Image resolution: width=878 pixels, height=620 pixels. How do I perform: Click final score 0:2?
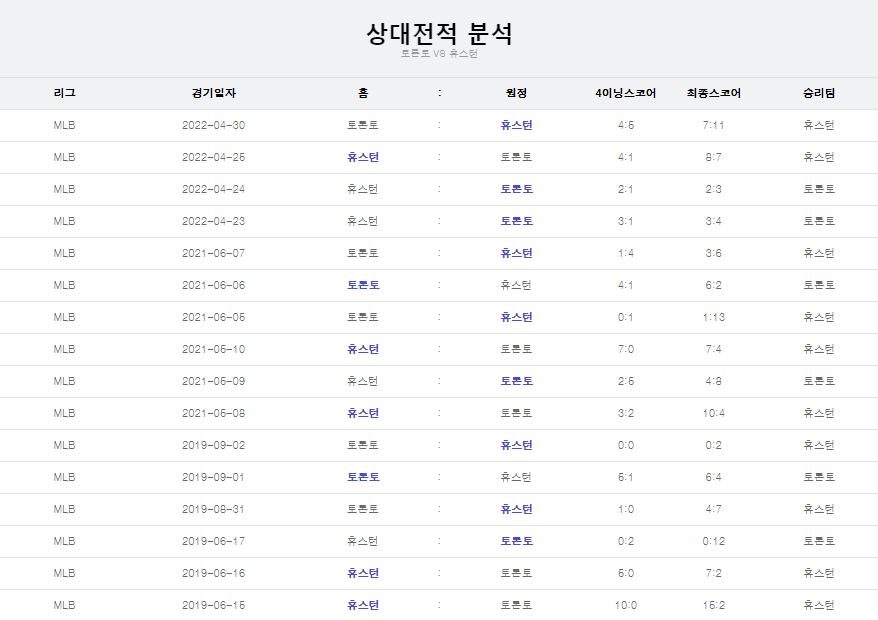tap(713, 445)
